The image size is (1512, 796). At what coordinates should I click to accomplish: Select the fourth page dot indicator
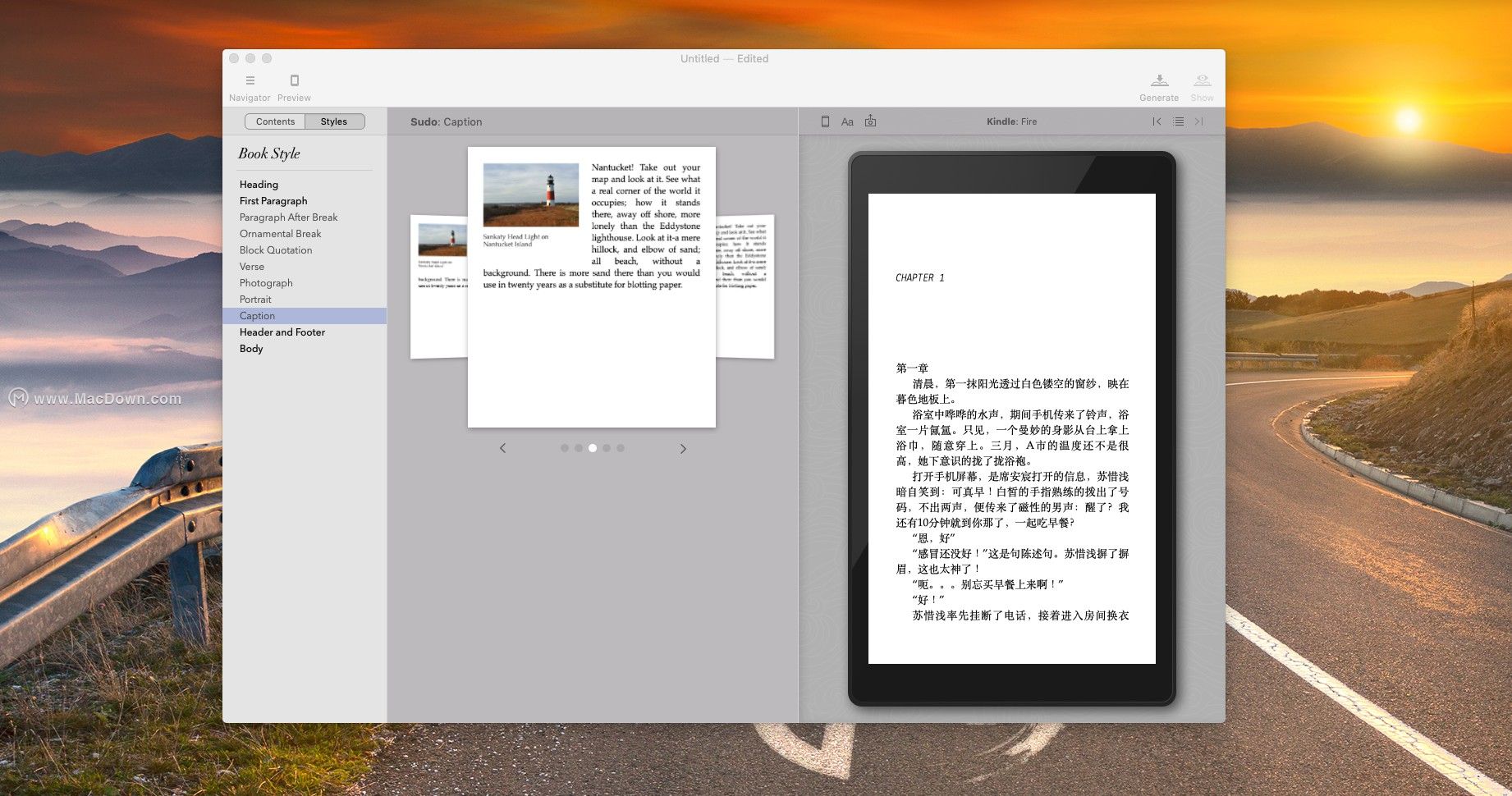(x=607, y=448)
